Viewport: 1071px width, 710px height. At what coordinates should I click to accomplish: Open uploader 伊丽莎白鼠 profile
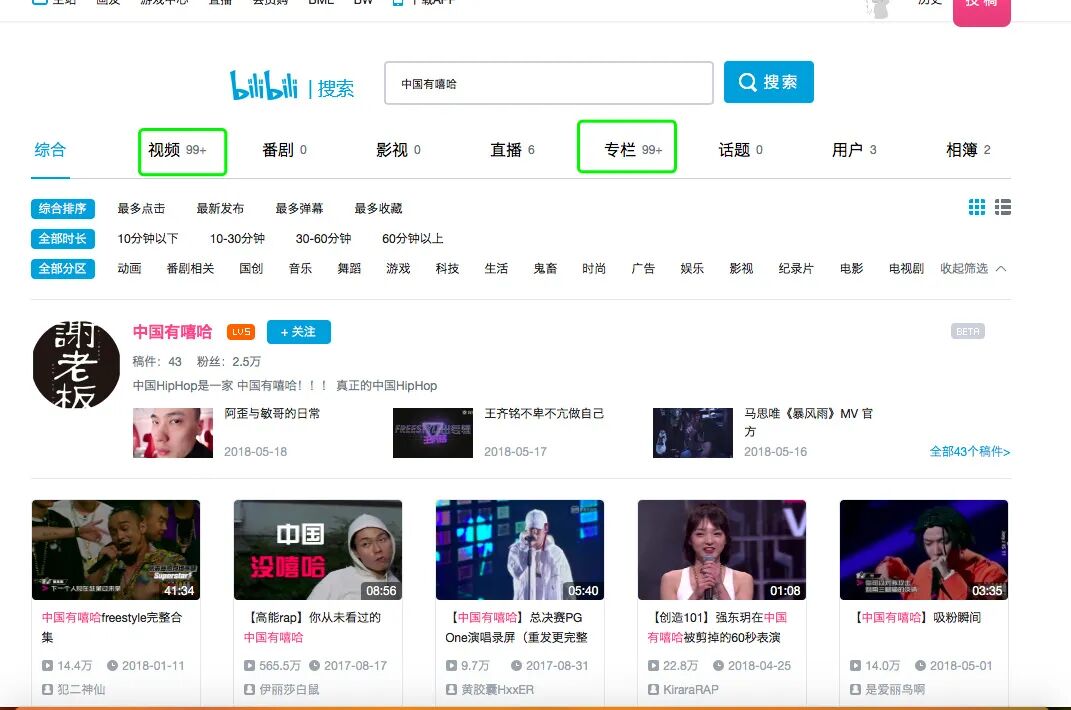(289, 689)
